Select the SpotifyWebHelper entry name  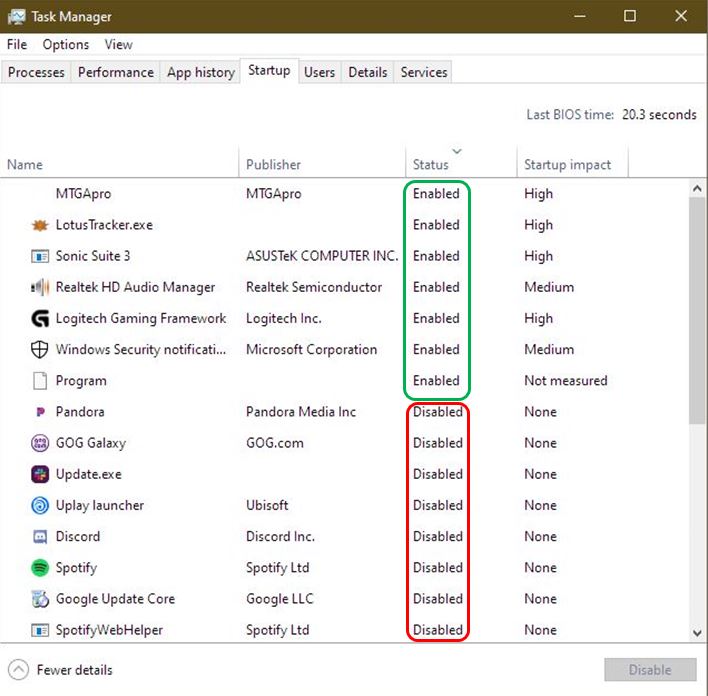pyautogui.click(x=109, y=630)
